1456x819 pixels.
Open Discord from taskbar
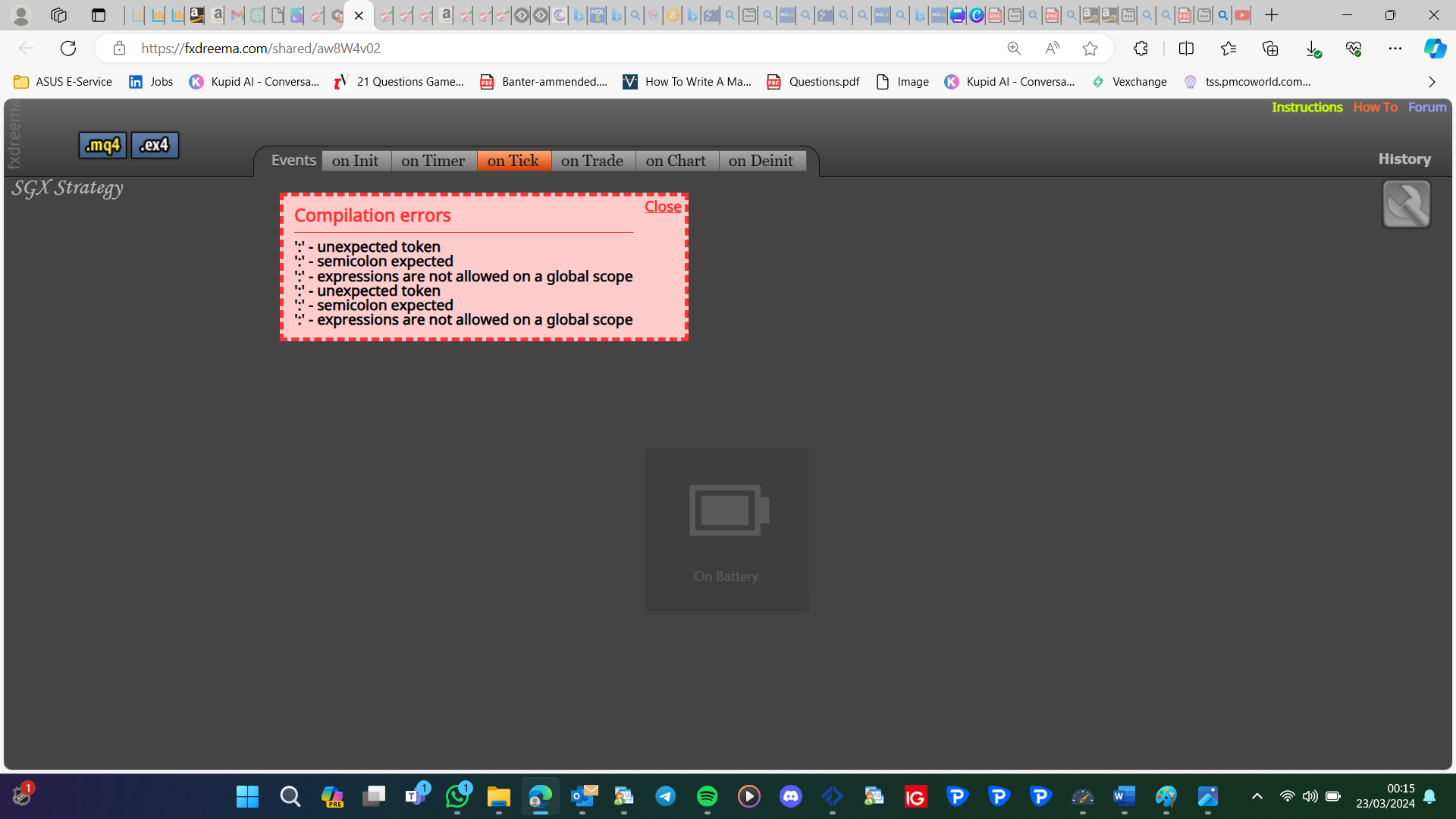coord(790,796)
